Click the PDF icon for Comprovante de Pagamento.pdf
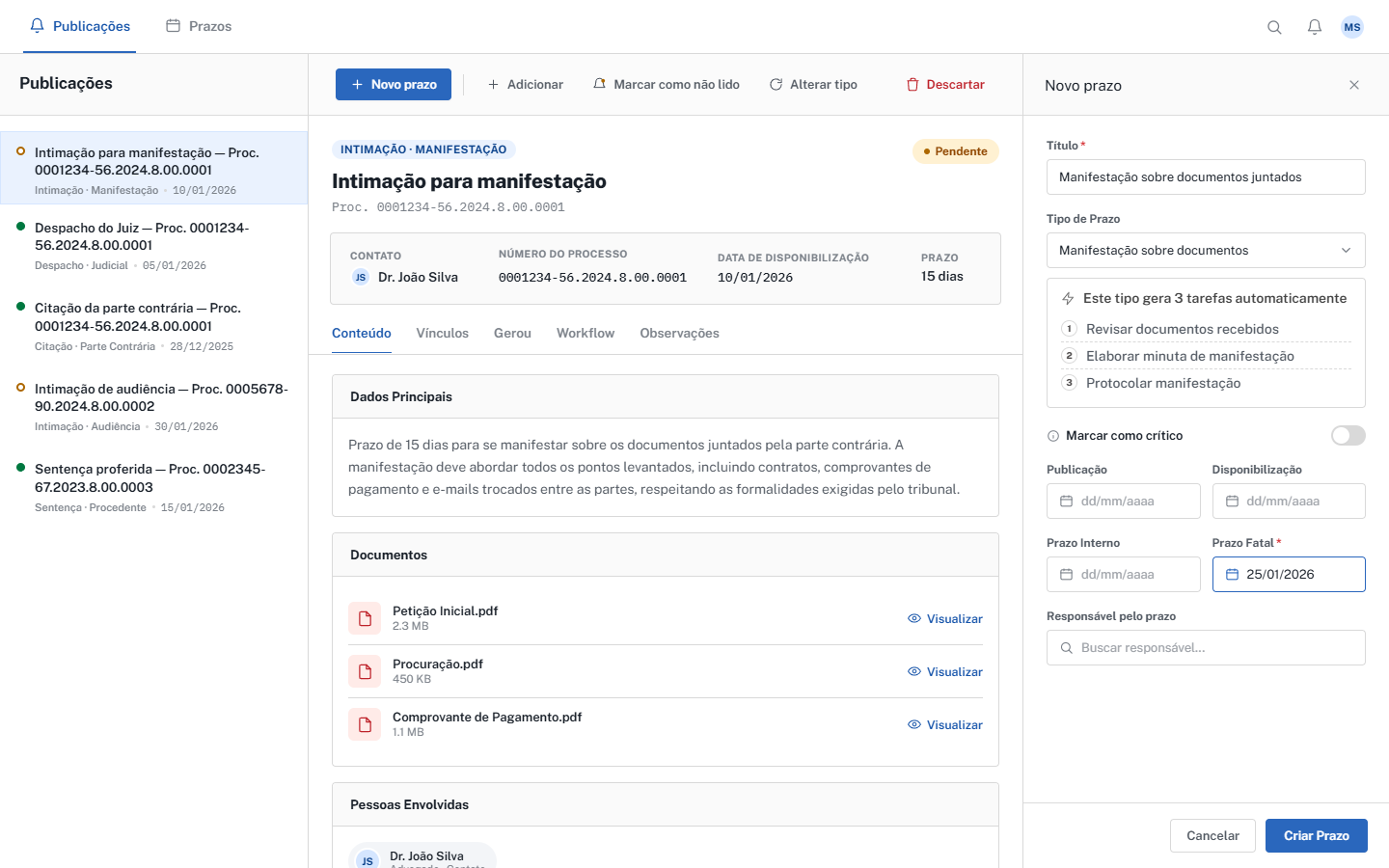This screenshot has height=868, width=1389. tap(365, 724)
